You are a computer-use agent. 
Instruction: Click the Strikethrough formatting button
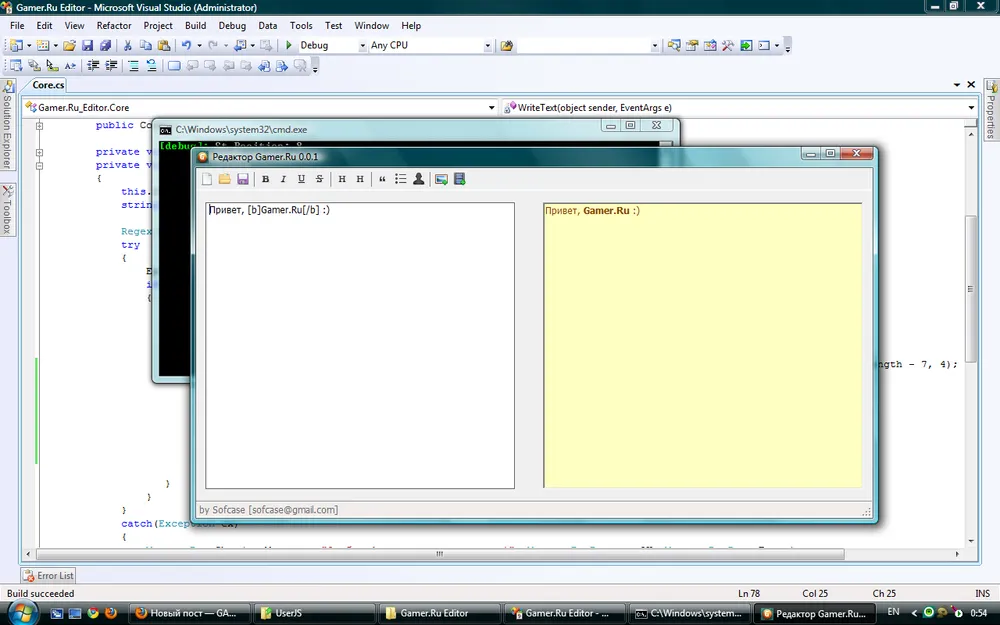pyautogui.click(x=319, y=179)
